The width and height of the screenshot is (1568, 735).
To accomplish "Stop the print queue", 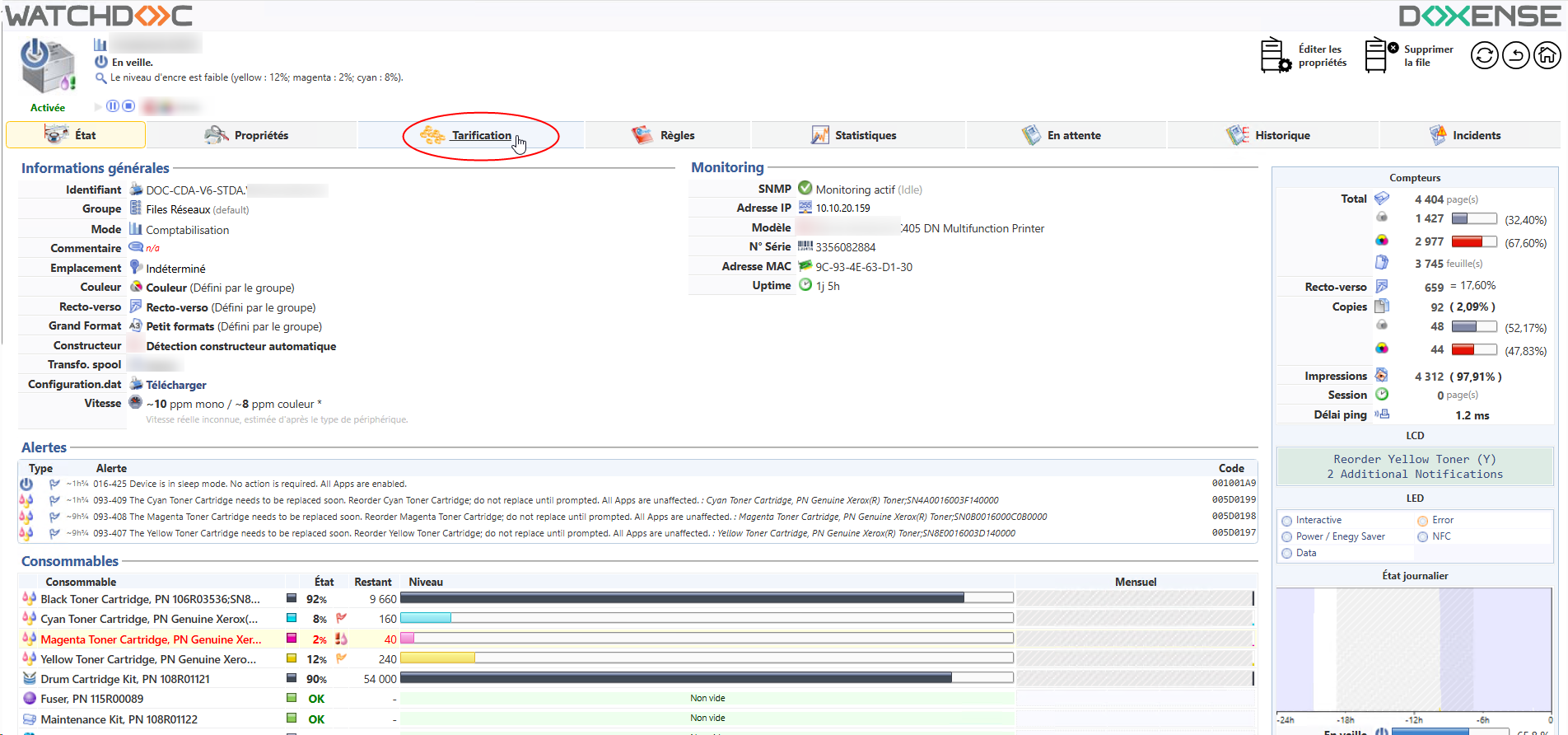I will pyautogui.click(x=128, y=106).
